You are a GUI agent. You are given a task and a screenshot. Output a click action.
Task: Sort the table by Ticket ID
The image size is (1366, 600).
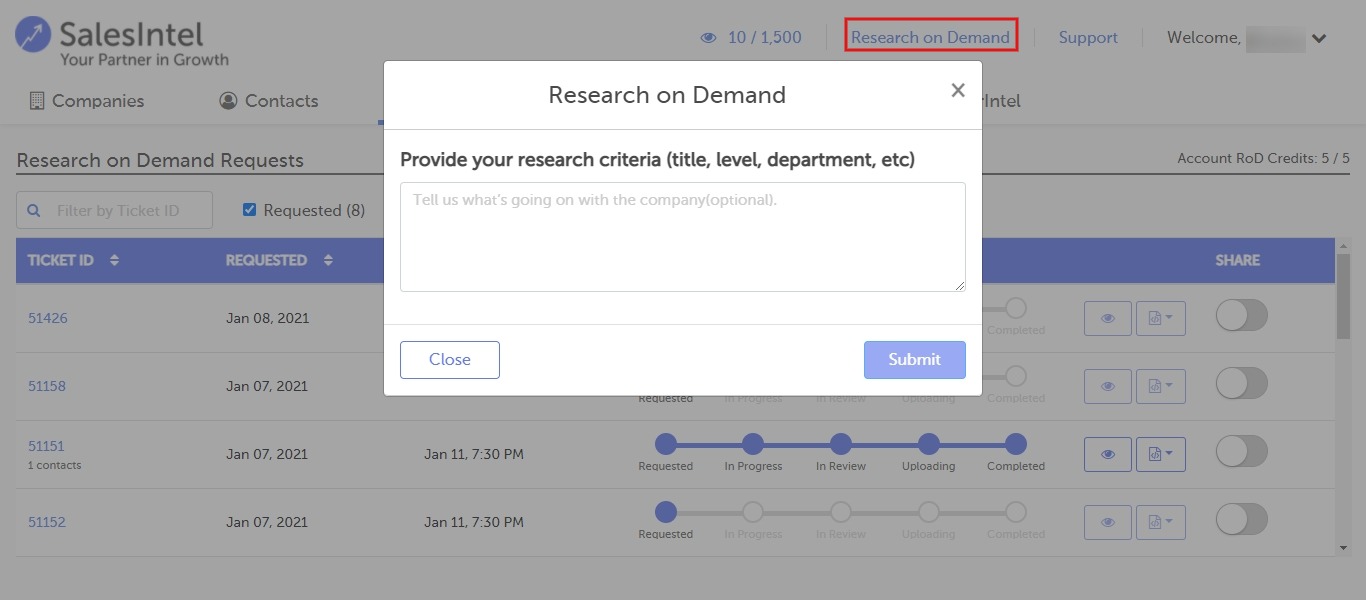click(114, 260)
